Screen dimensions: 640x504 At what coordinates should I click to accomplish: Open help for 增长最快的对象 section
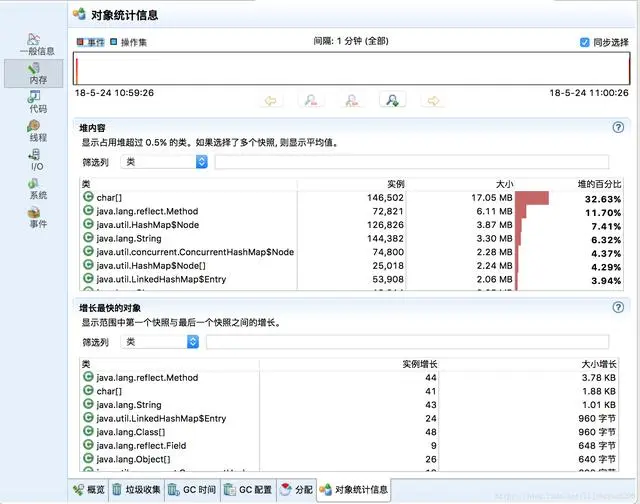point(618,307)
